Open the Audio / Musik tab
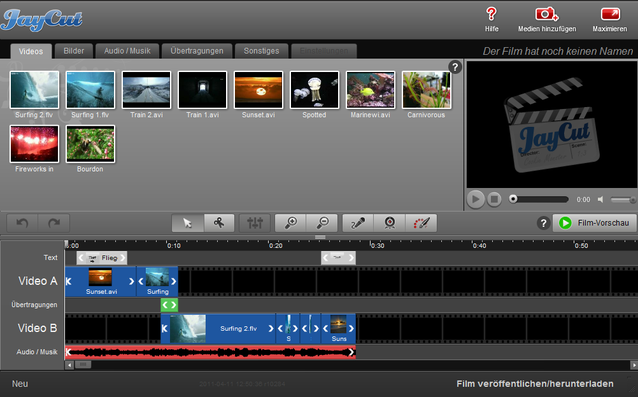Image resolution: width=638 pixels, height=397 pixels. (x=127, y=51)
